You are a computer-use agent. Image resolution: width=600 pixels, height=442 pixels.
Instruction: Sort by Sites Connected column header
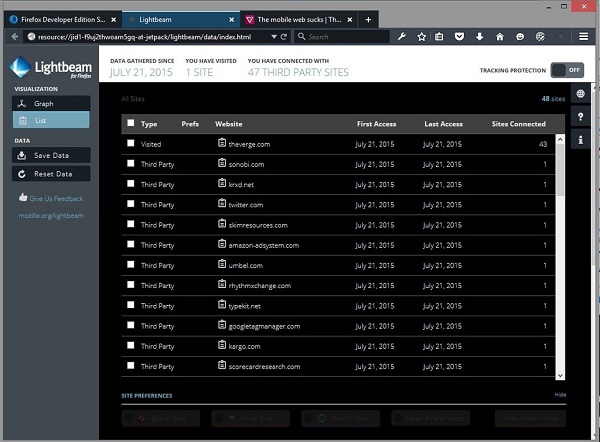pyautogui.click(x=520, y=124)
